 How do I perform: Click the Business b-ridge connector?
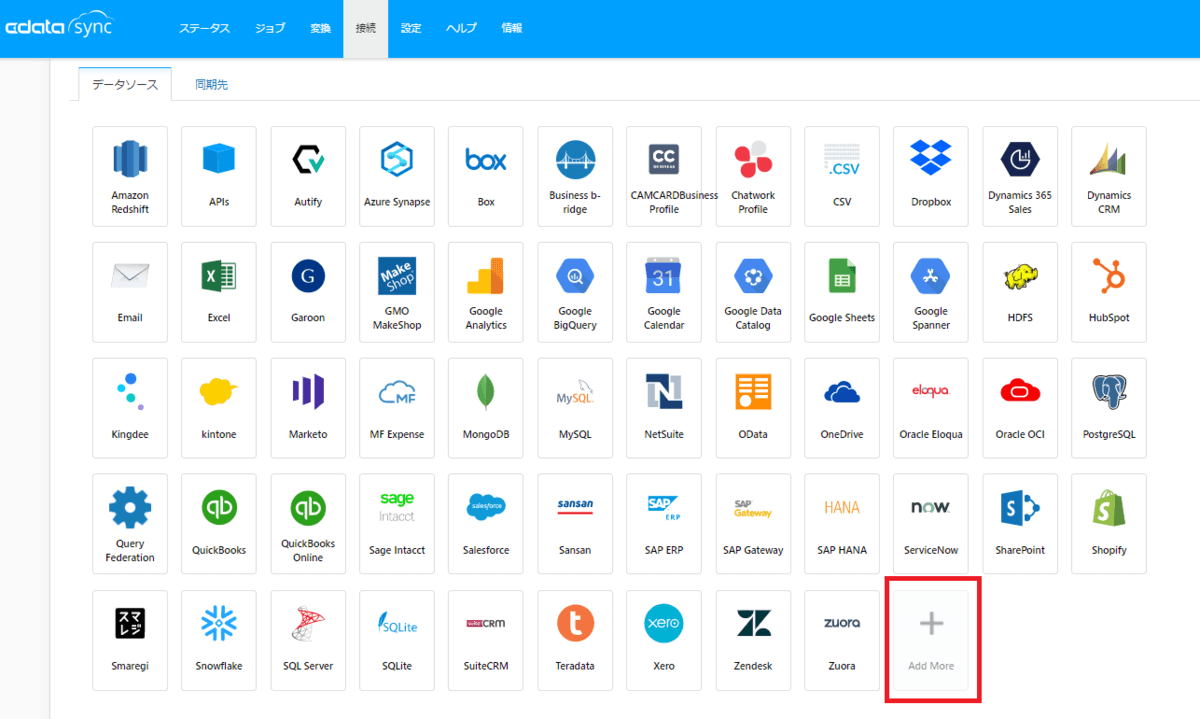pyautogui.click(x=575, y=176)
